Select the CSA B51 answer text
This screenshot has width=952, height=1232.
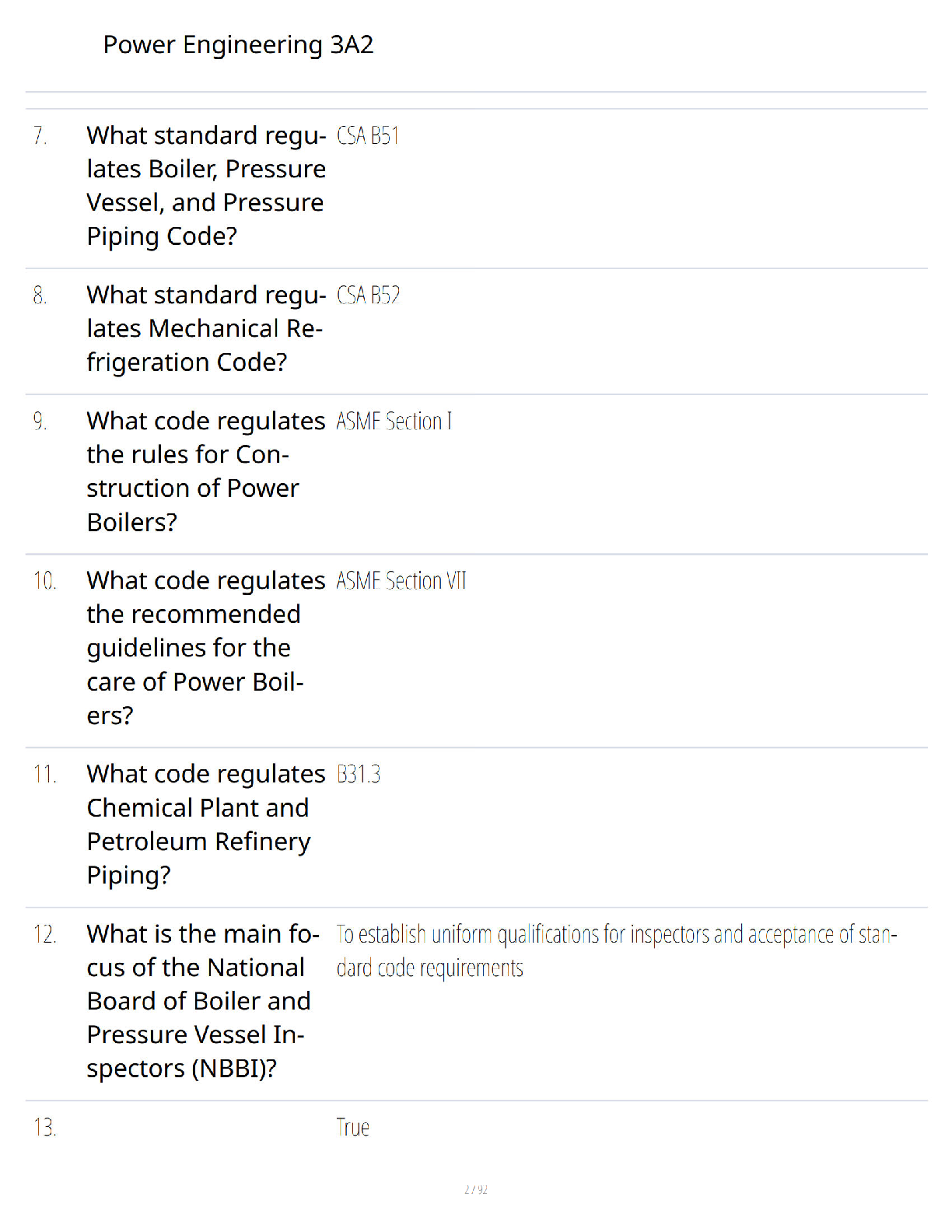pyautogui.click(x=368, y=136)
